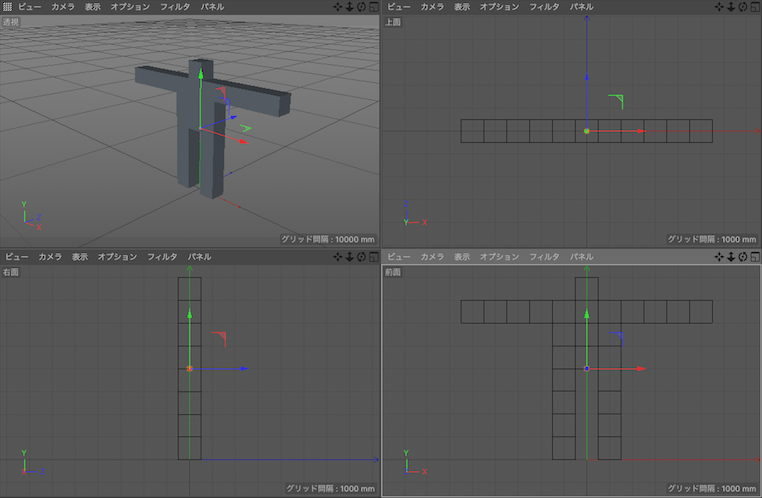Open 表示 menu in top (上面) viewport
Image resolution: width=762 pixels, height=498 pixels.
(x=462, y=7)
